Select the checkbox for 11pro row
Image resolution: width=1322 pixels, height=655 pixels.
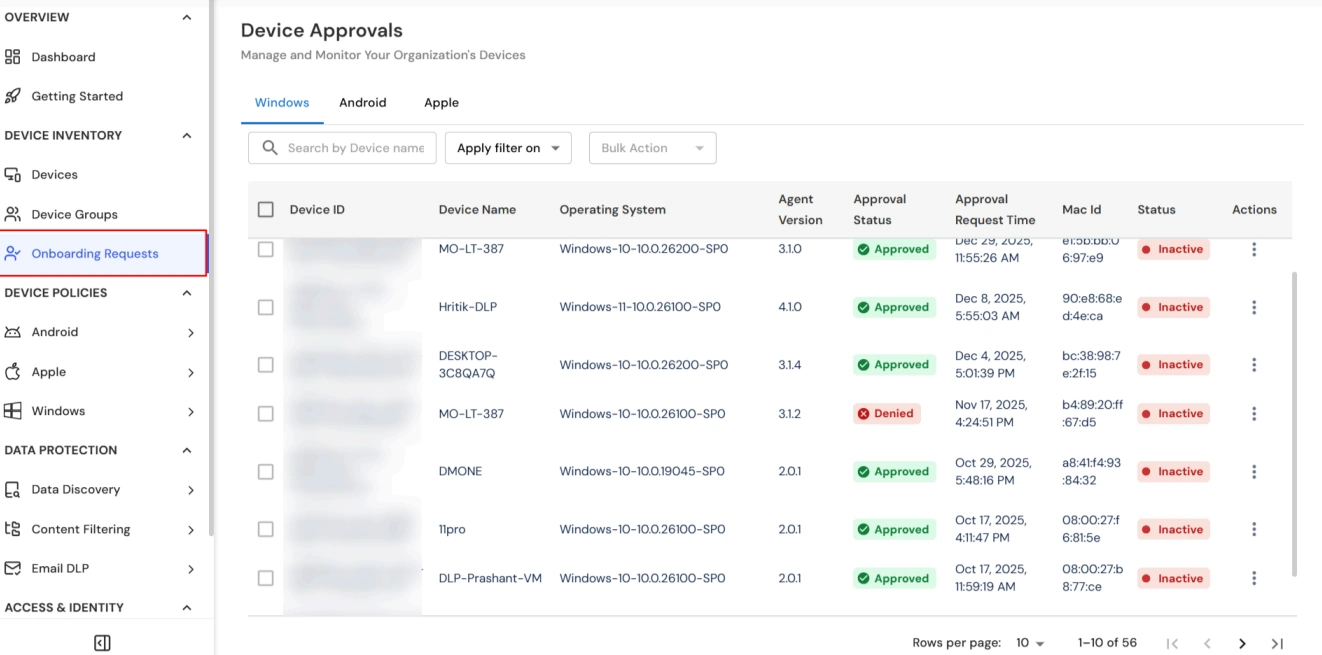point(265,529)
